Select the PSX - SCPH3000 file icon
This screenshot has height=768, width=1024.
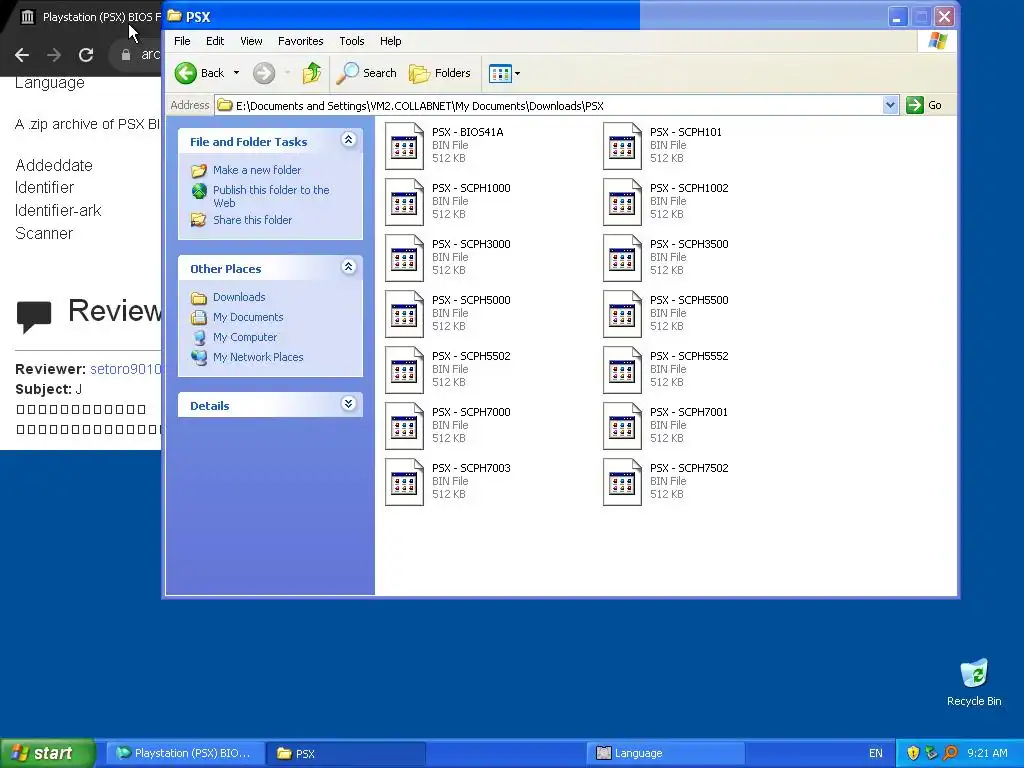pyautogui.click(x=404, y=259)
